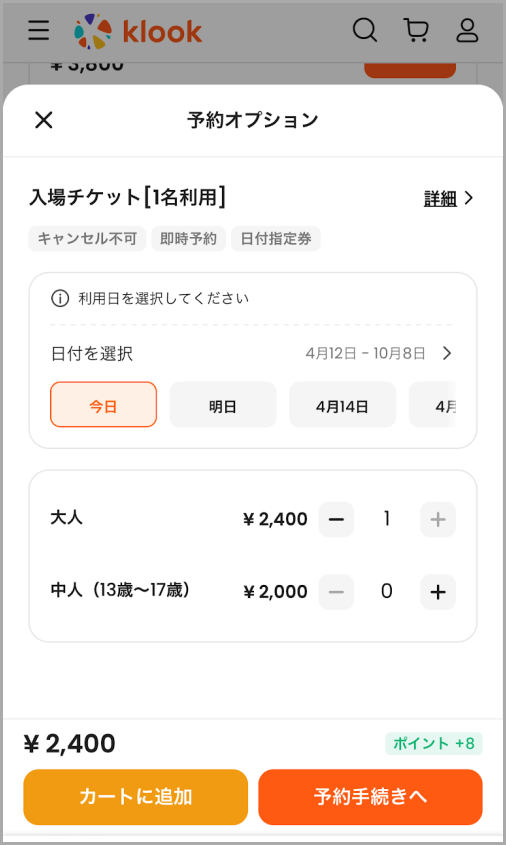Open the shopping cart icon
506x845 pixels.
pyautogui.click(x=416, y=30)
